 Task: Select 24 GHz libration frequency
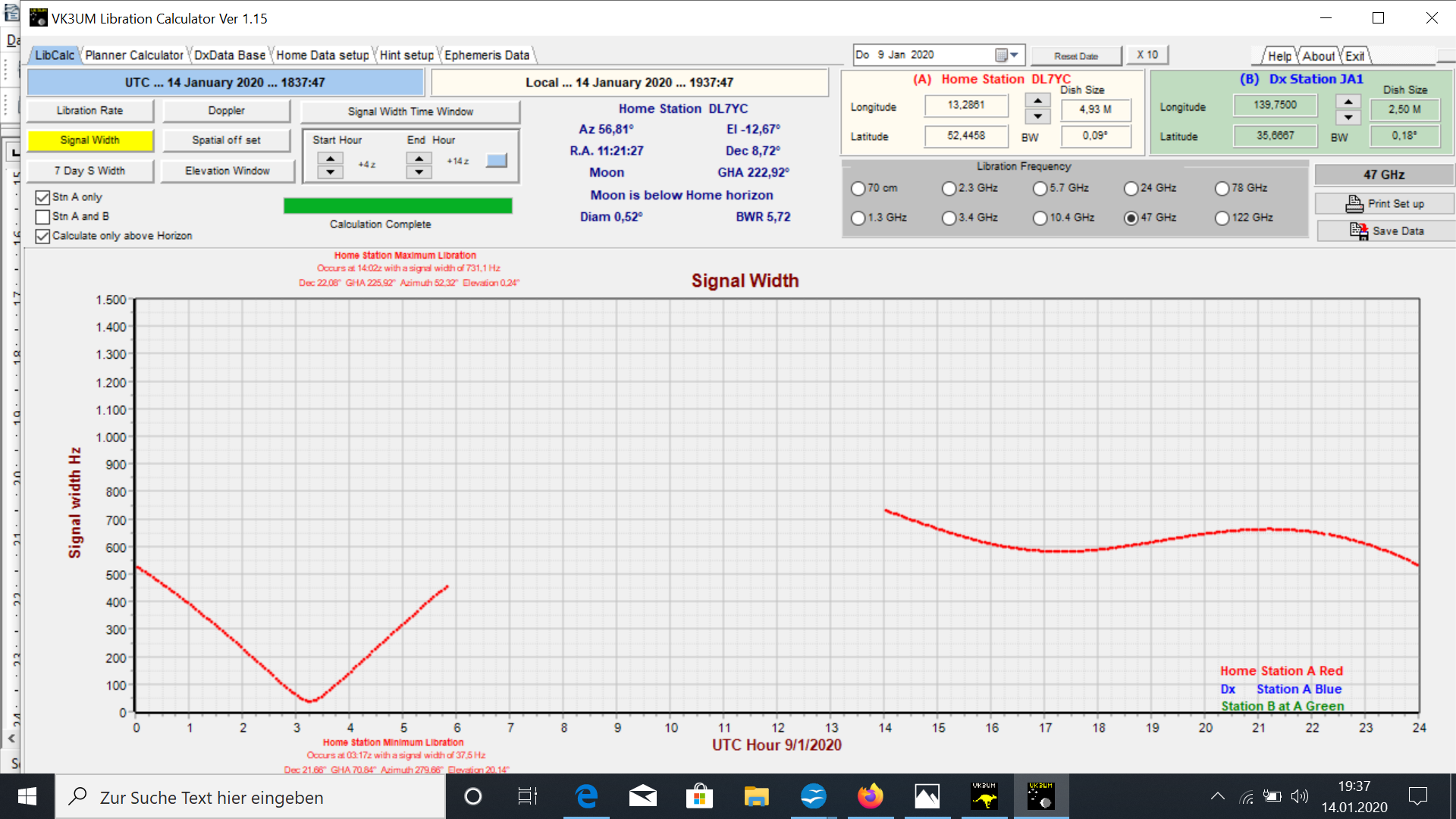coord(1131,189)
